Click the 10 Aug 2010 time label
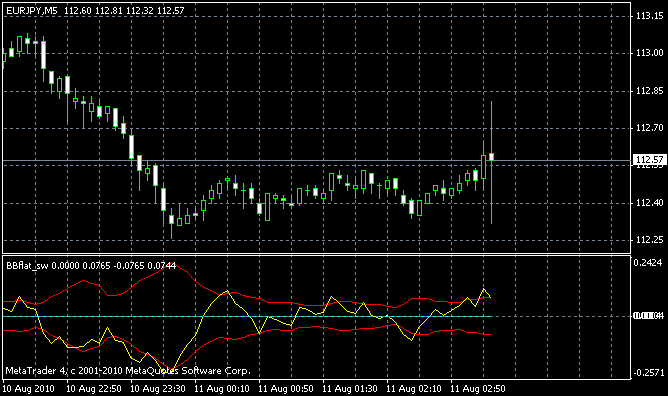 (29, 389)
